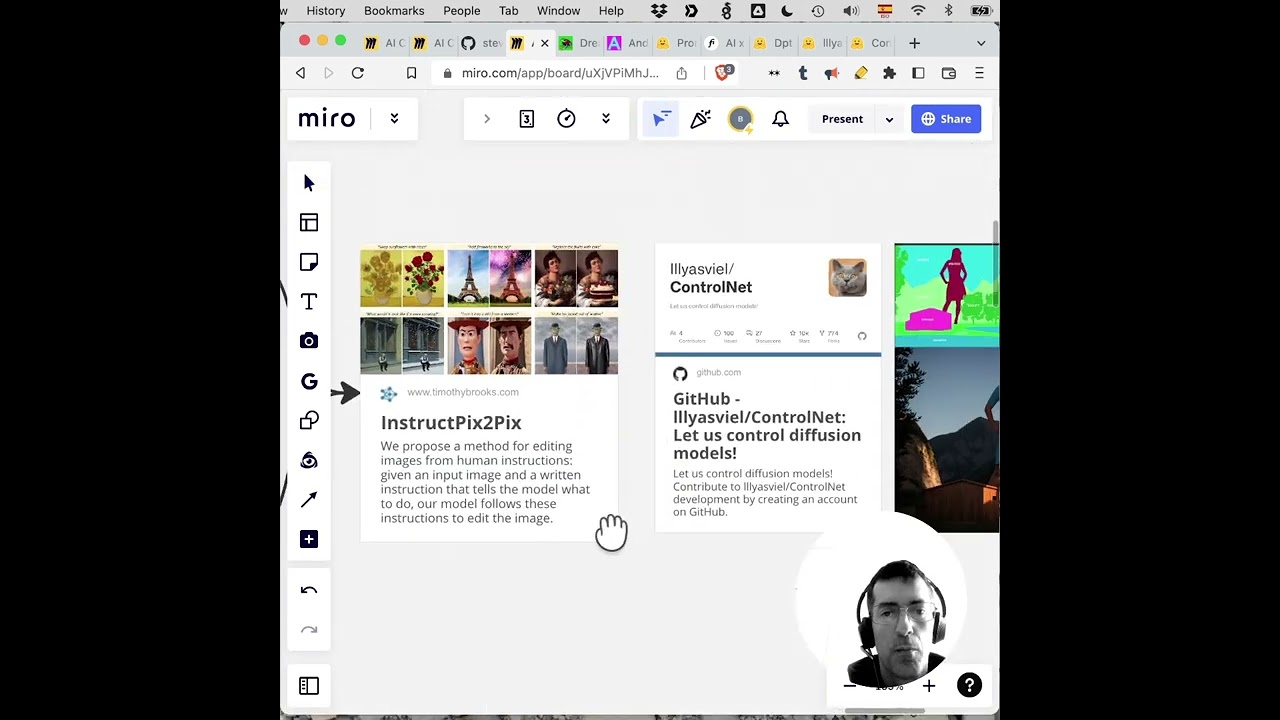
Task: Click the ControlNet repository preview image
Action: tap(768, 298)
